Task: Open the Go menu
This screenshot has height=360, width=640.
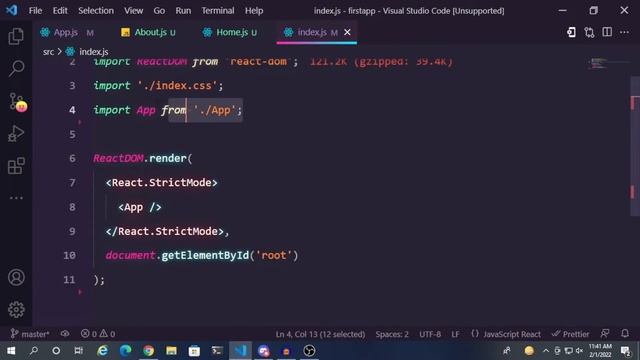Action: tap(159, 11)
